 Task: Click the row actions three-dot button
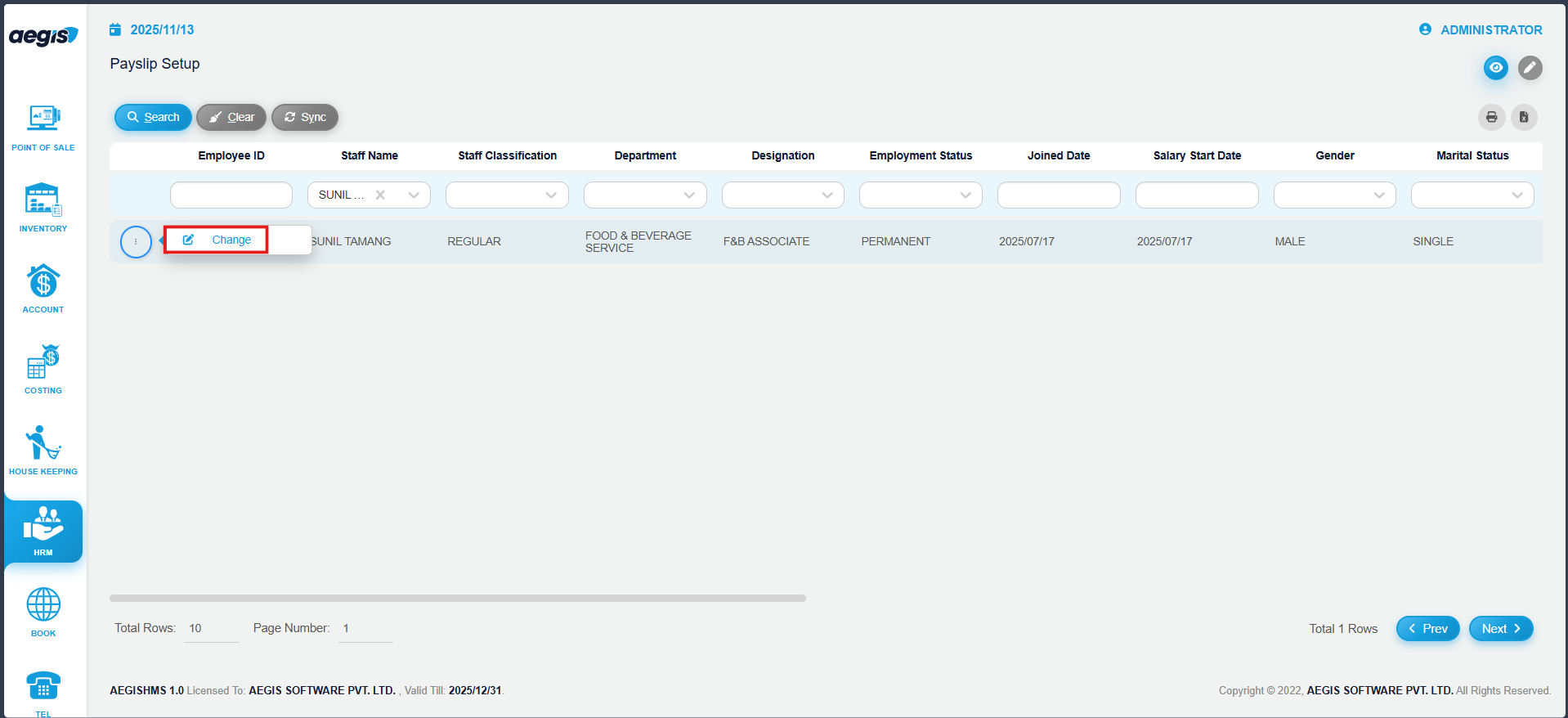136,242
